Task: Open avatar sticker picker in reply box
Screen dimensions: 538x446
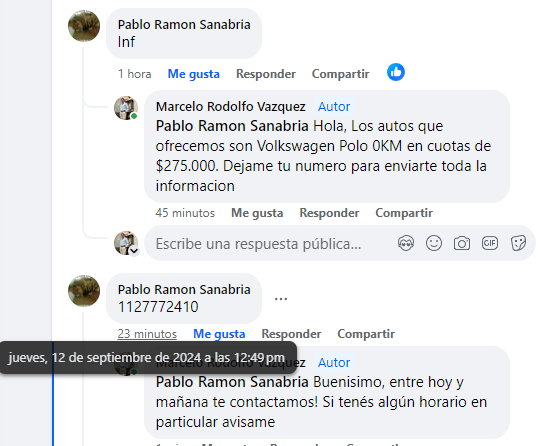Action: pyautogui.click(x=406, y=244)
